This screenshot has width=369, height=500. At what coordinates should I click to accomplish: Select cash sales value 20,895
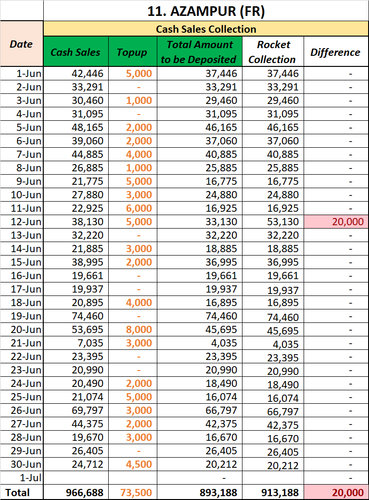tap(76, 302)
